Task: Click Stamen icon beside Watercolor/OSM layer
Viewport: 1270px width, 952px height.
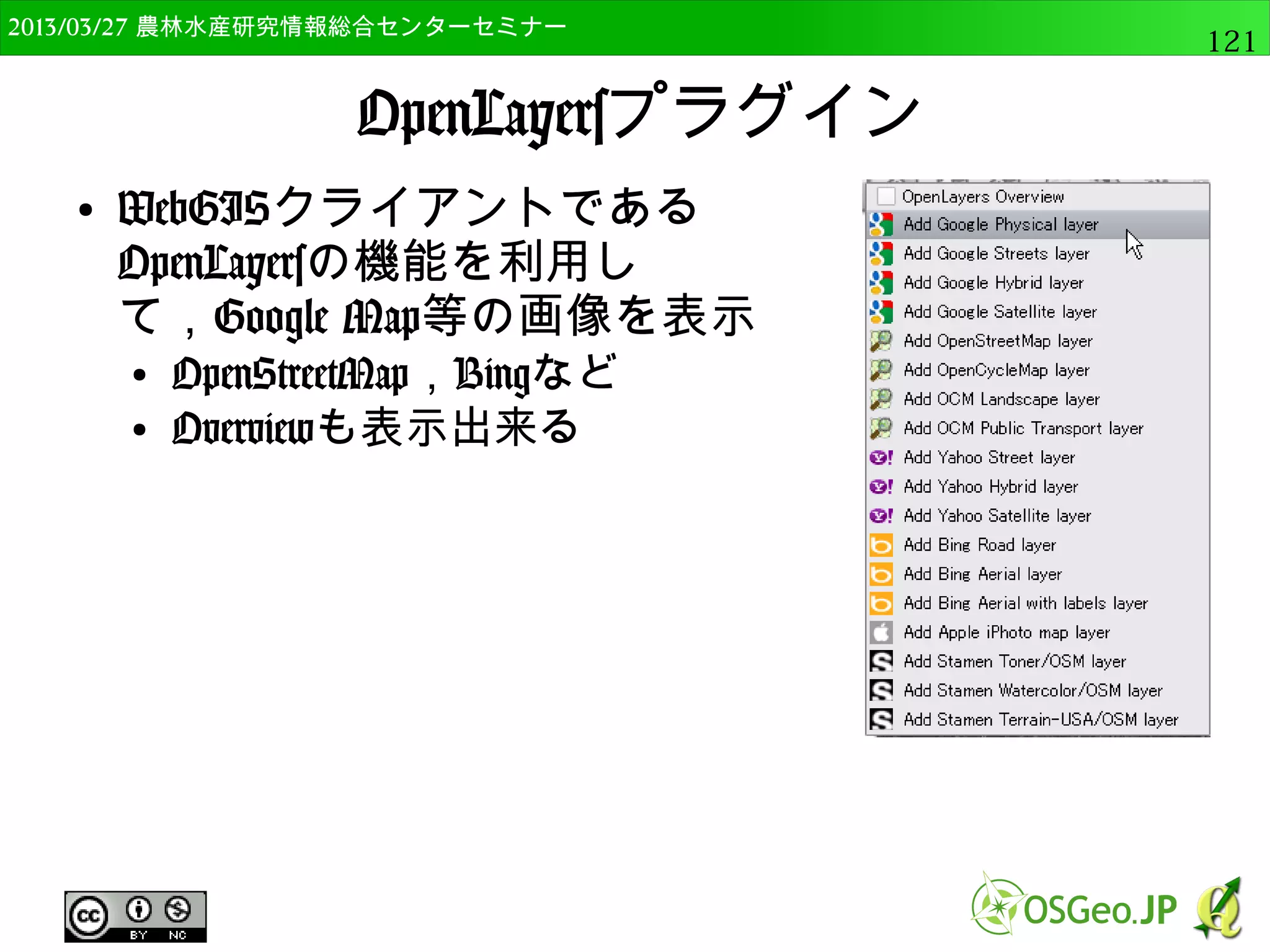Action: point(881,691)
